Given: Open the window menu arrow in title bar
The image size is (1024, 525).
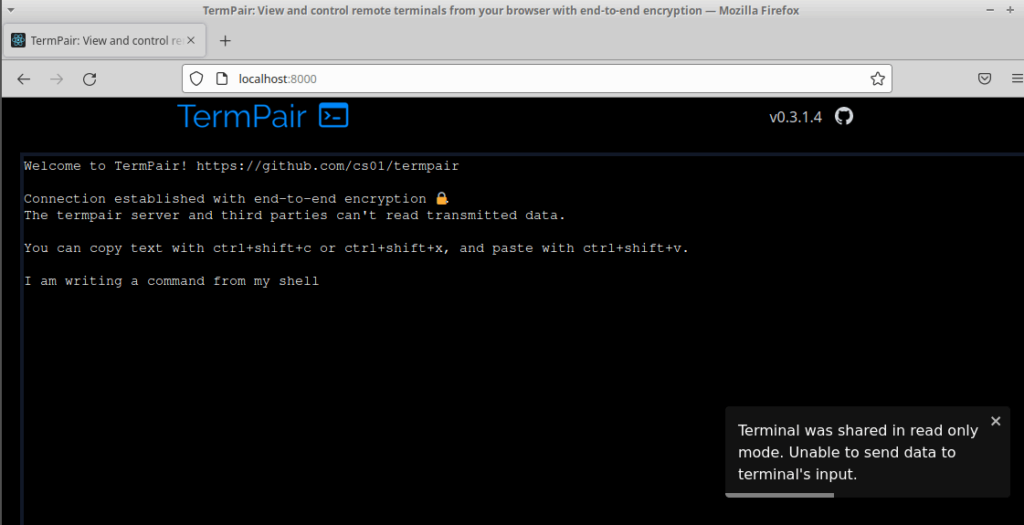Looking at the screenshot, I should click(10, 10).
